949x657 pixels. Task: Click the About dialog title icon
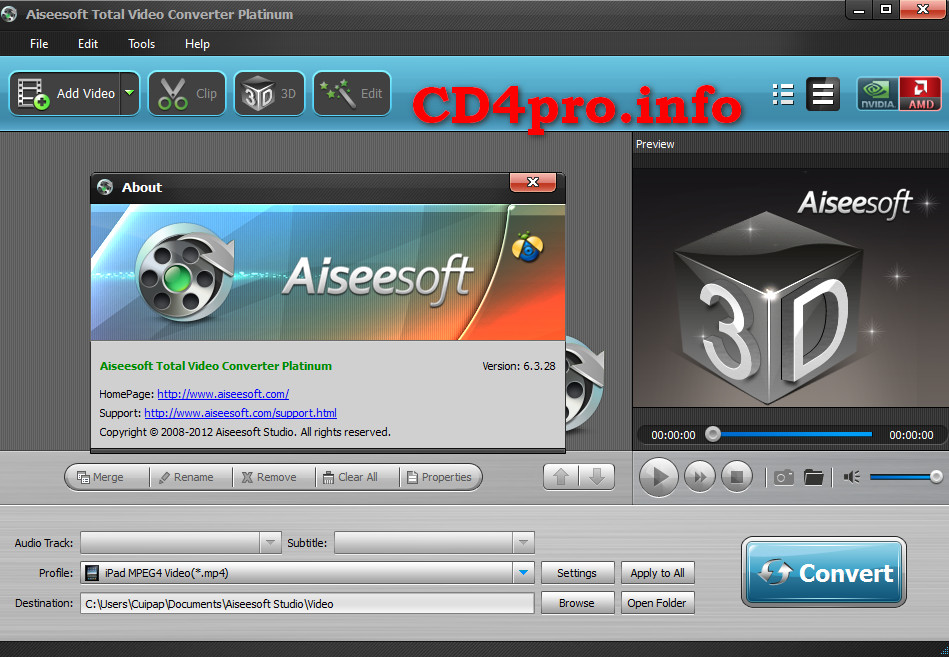click(x=105, y=188)
